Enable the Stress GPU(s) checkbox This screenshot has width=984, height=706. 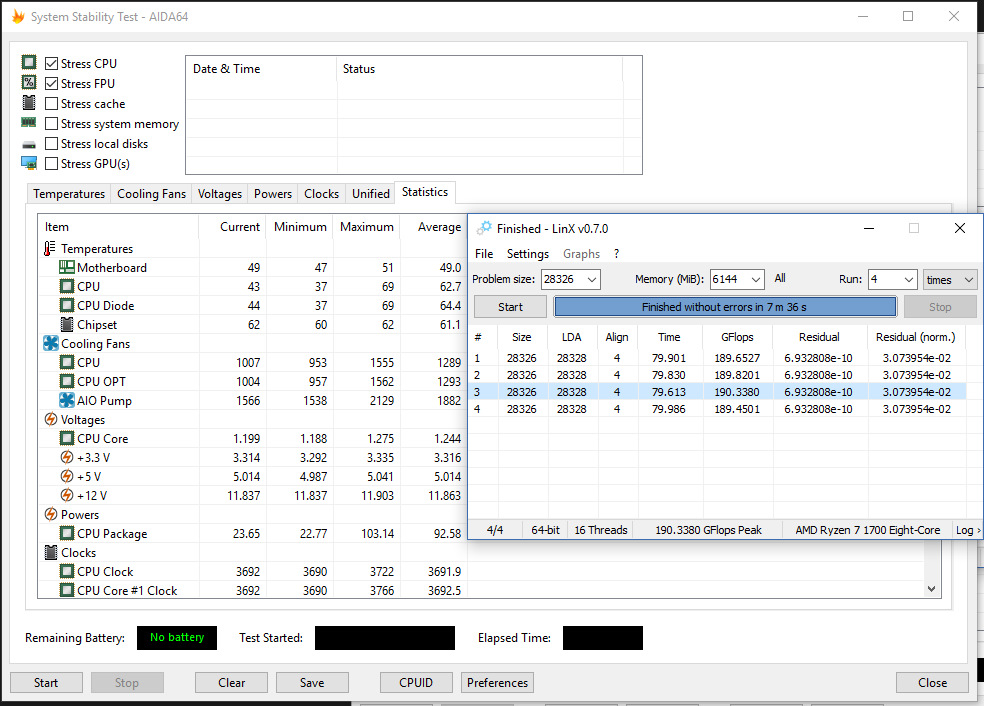coord(51,163)
